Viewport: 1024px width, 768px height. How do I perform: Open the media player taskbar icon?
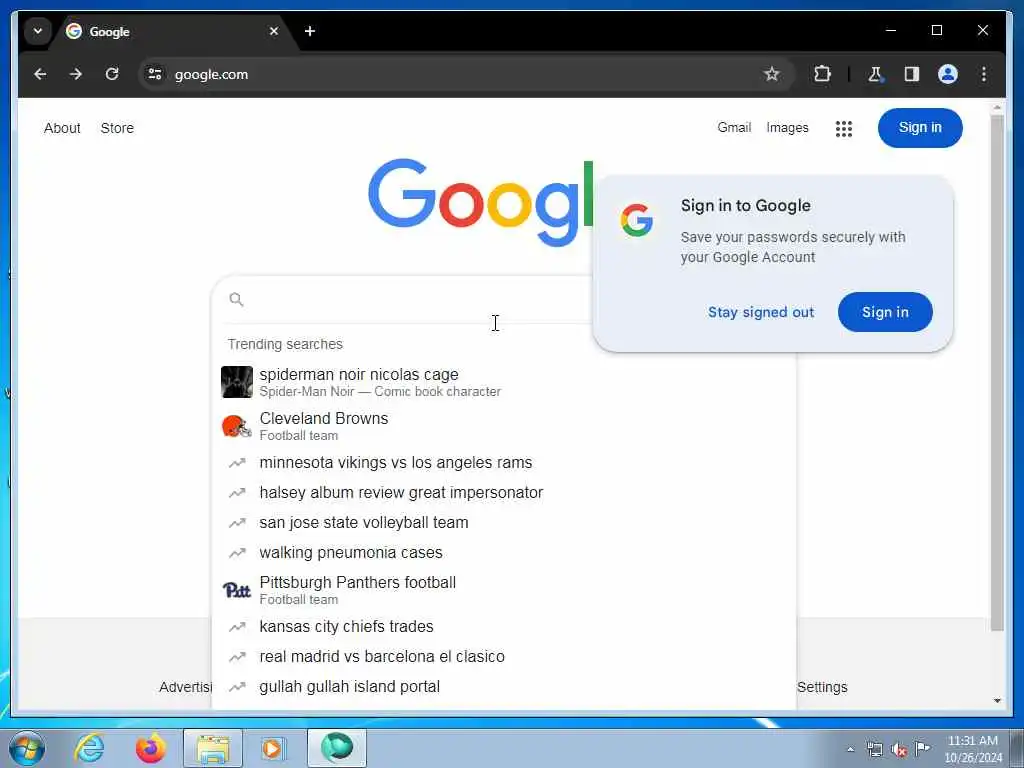272,748
